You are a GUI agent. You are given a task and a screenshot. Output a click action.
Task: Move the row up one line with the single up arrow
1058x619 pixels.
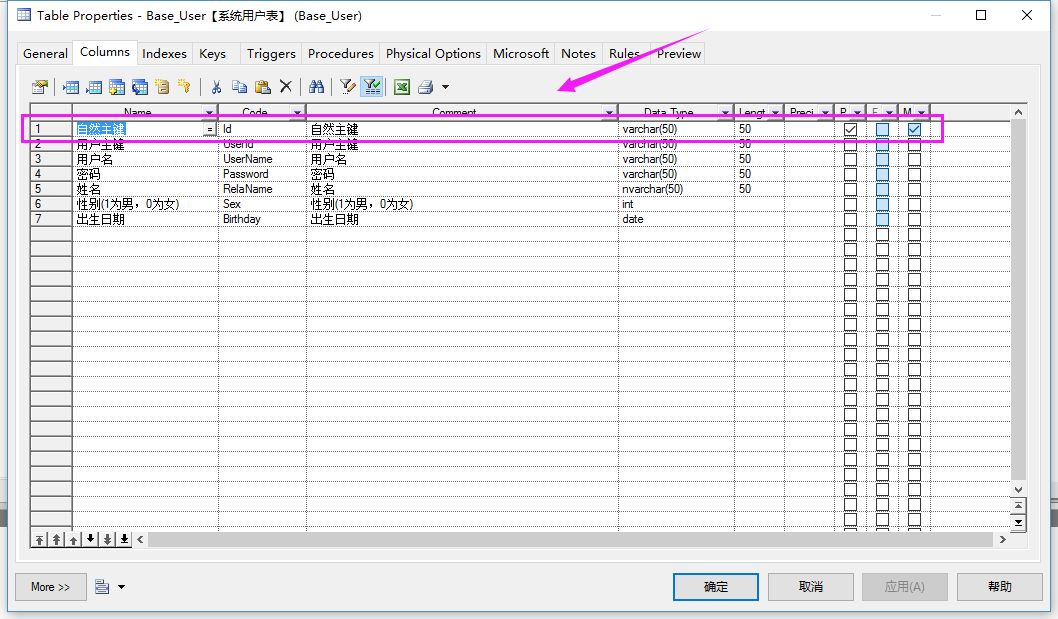point(74,539)
